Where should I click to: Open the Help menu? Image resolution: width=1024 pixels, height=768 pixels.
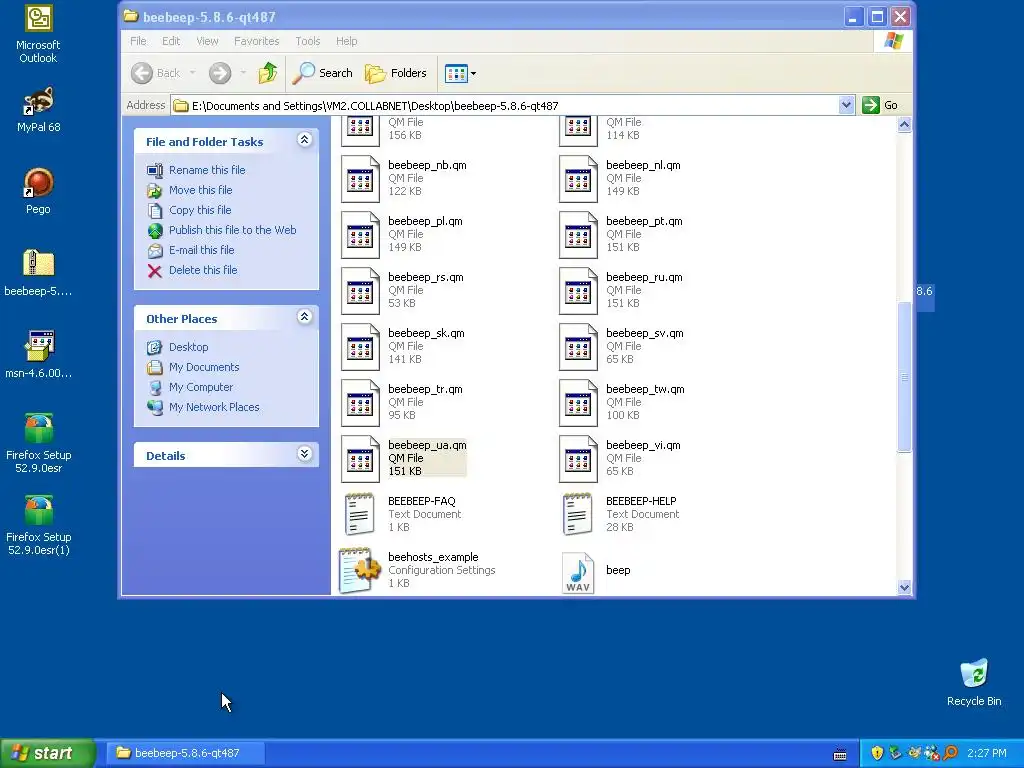tap(347, 41)
